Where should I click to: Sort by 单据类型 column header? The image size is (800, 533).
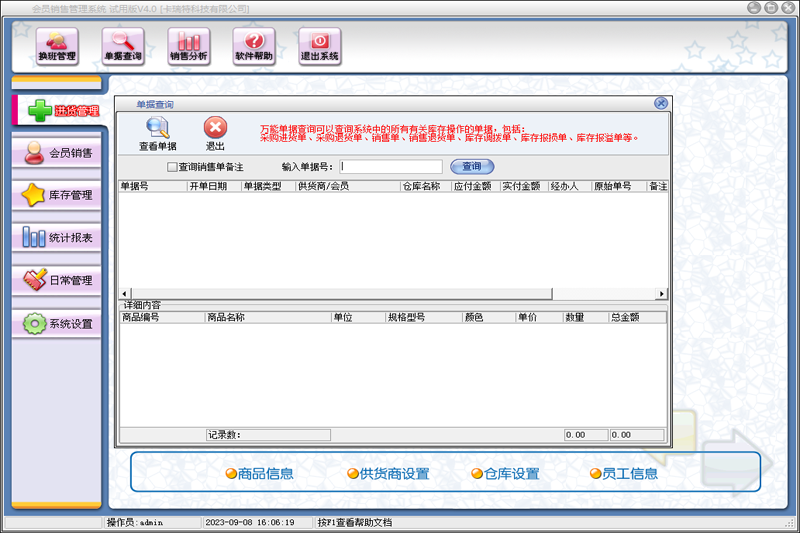tap(268, 186)
